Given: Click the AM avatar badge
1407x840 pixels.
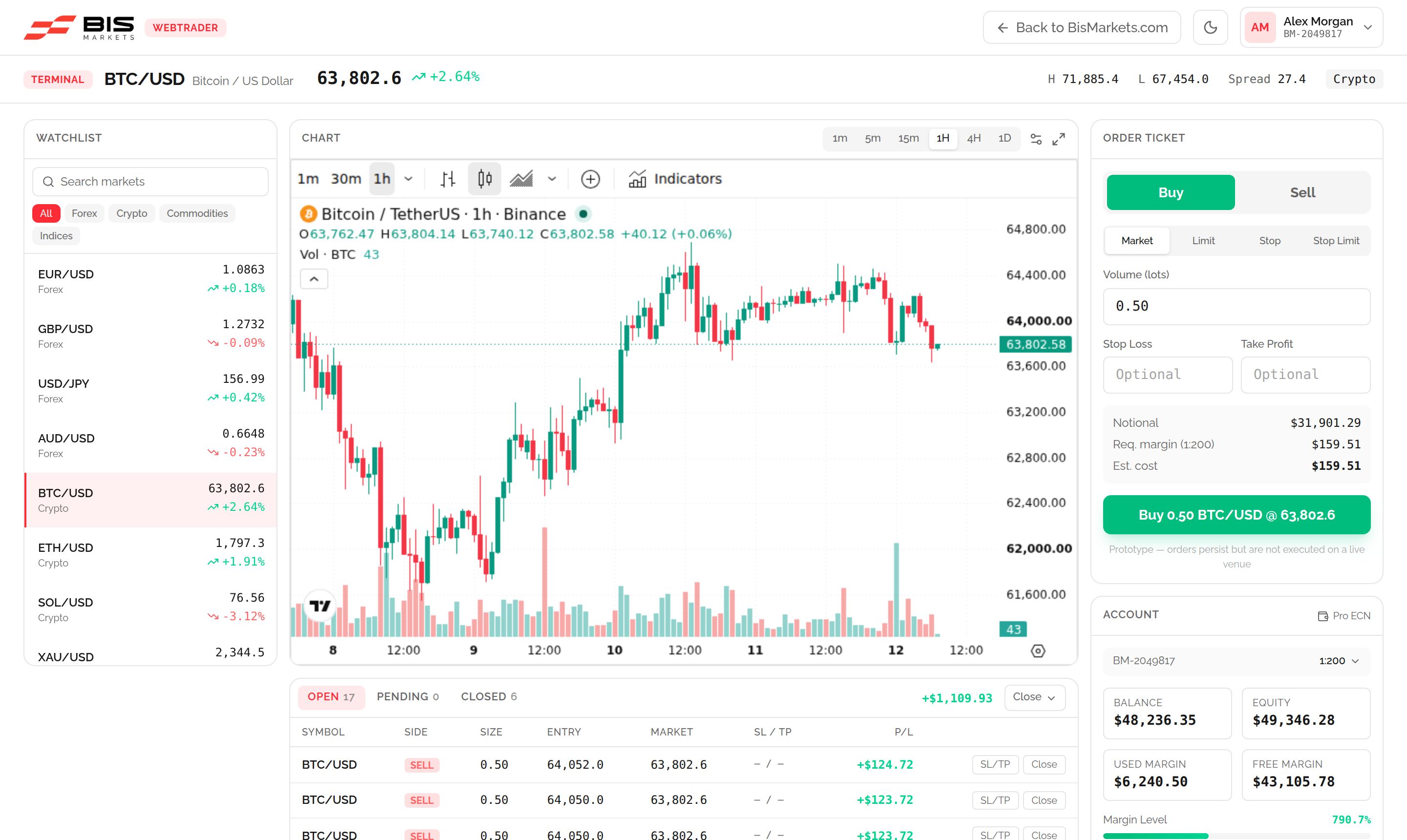Looking at the screenshot, I should (x=1259, y=27).
